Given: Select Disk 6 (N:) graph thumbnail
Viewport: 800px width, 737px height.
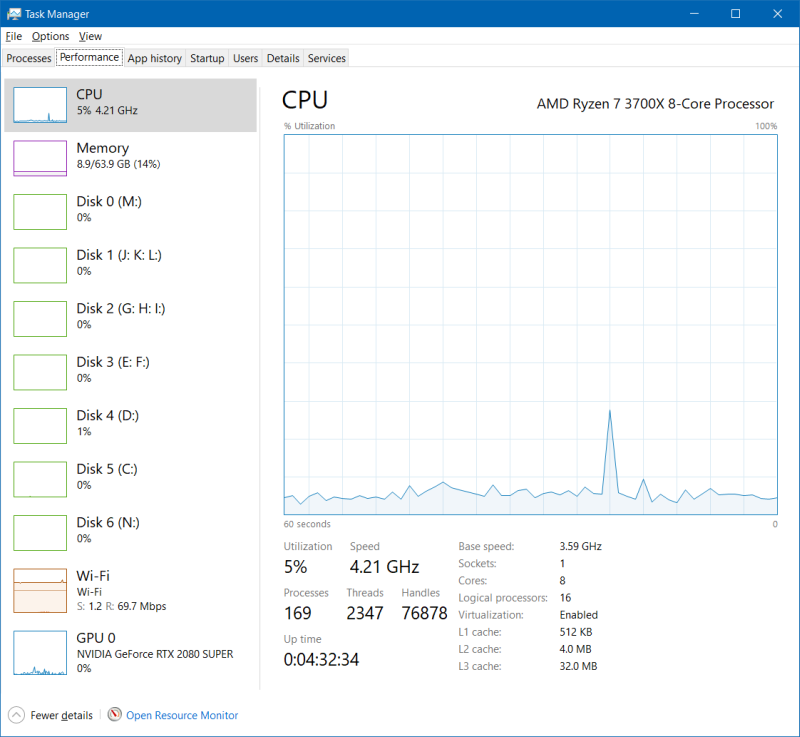Looking at the screenshot, I should point(40,533).
